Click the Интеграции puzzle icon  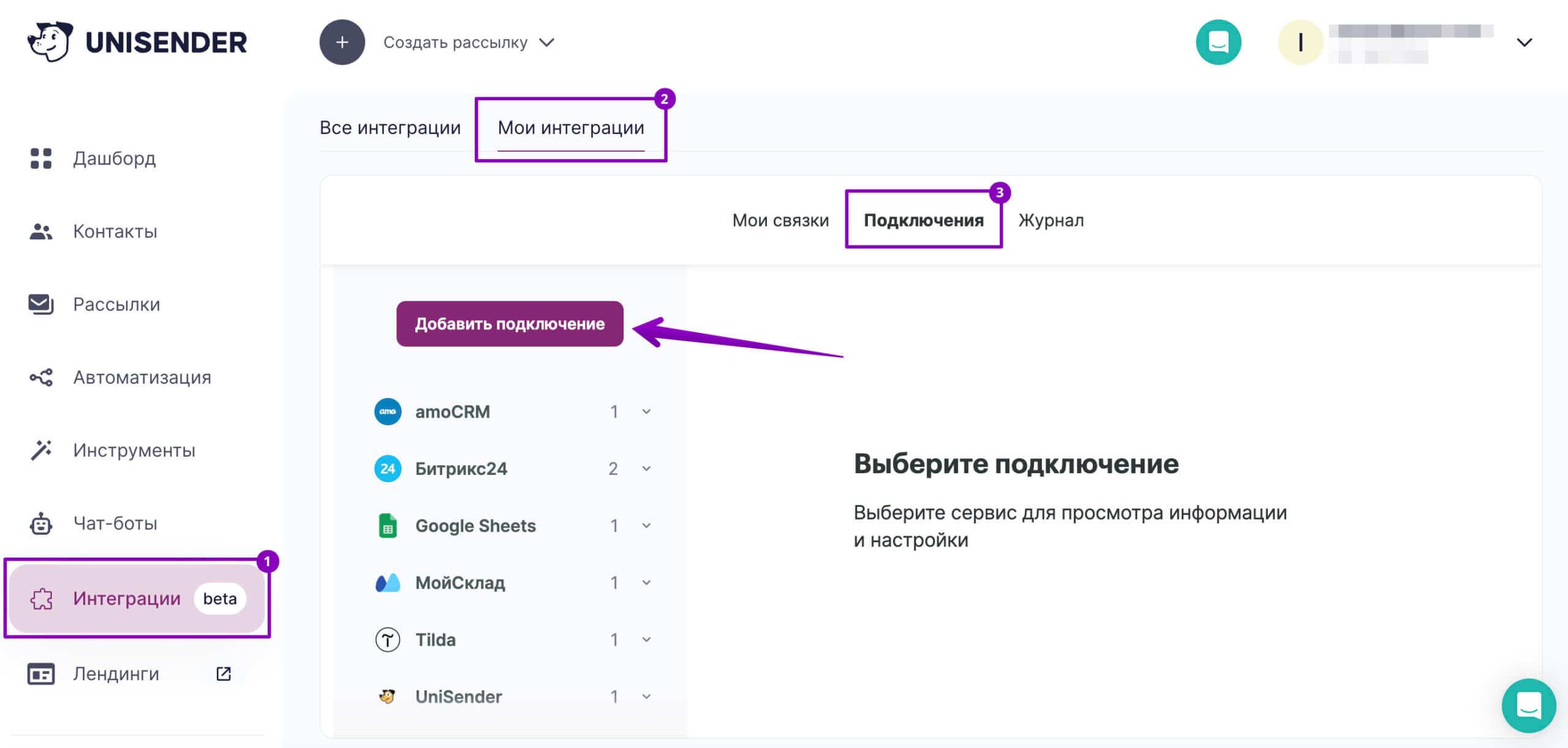pyautogui.click(x=41, y=599)
